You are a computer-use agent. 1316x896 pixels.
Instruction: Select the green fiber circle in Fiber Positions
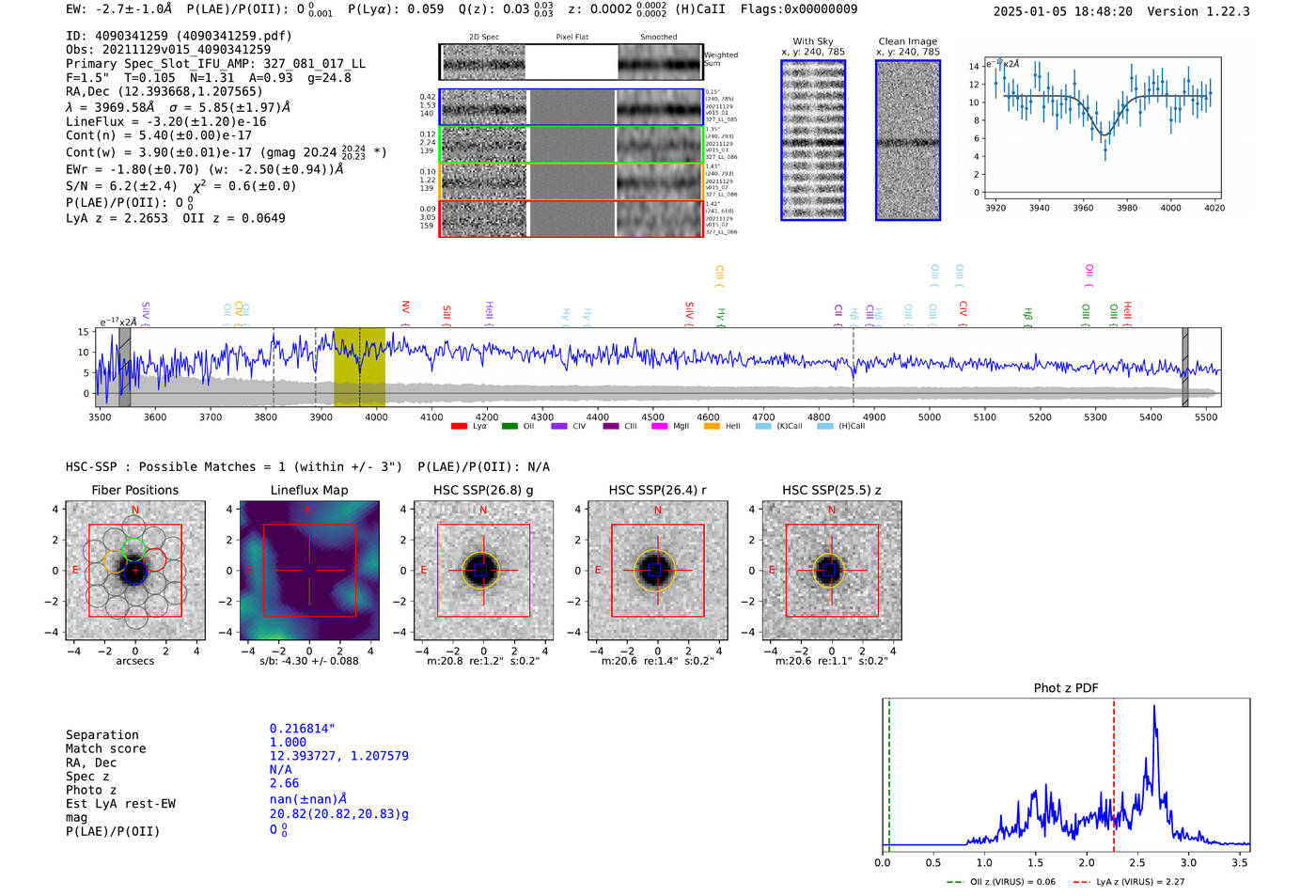click(133, 548)
